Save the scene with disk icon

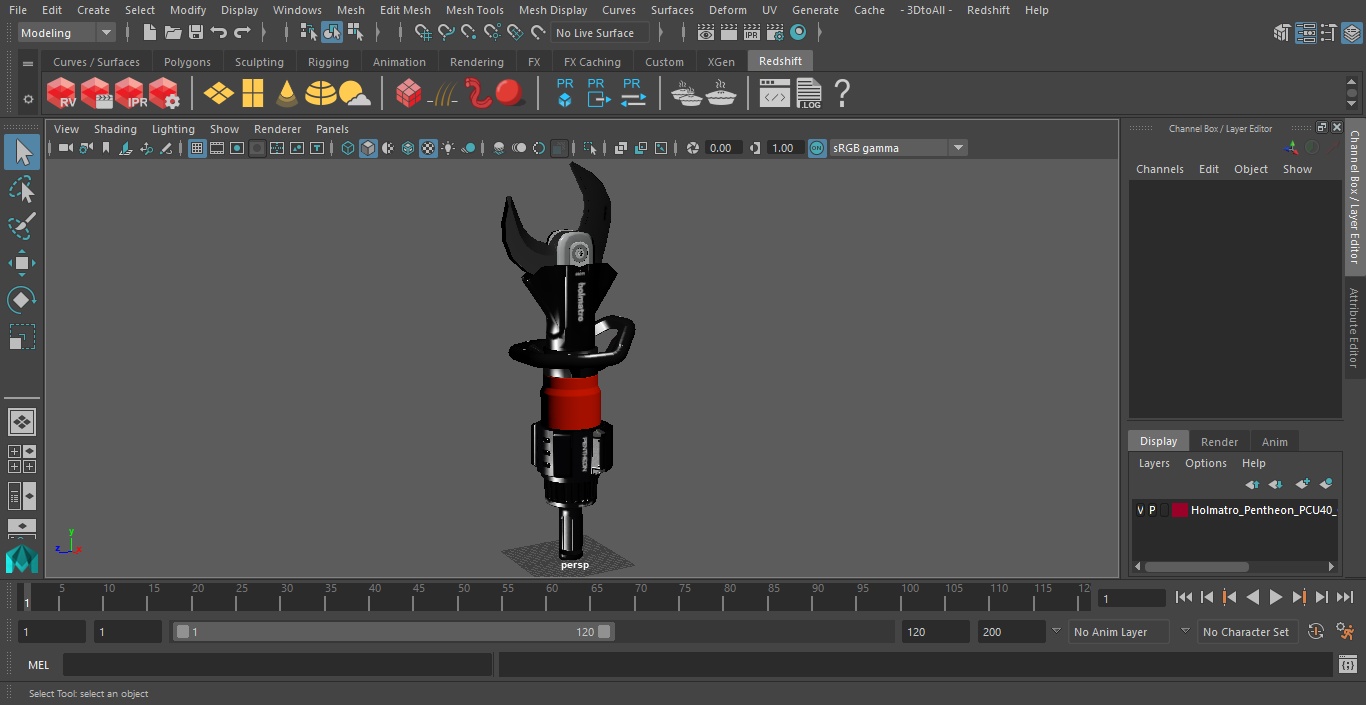pos(195,33)
